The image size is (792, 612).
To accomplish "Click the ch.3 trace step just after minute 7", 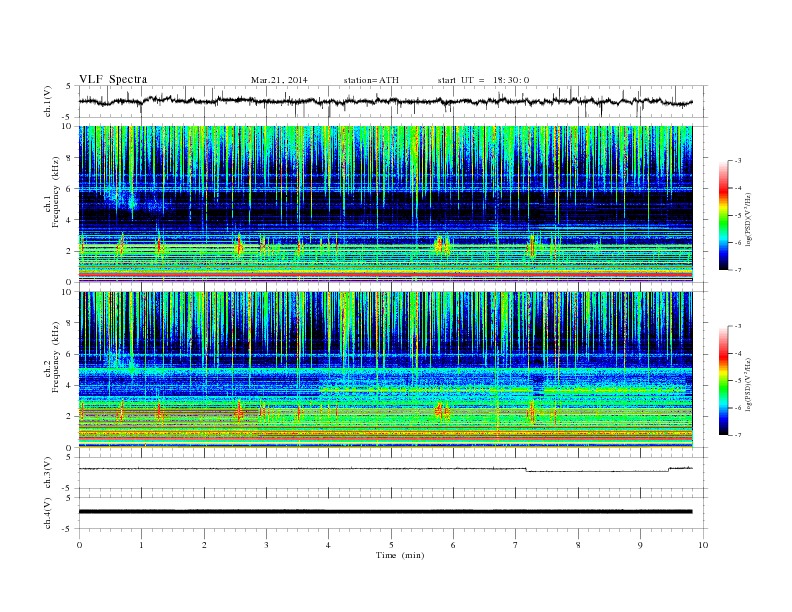I will (526, 470).
